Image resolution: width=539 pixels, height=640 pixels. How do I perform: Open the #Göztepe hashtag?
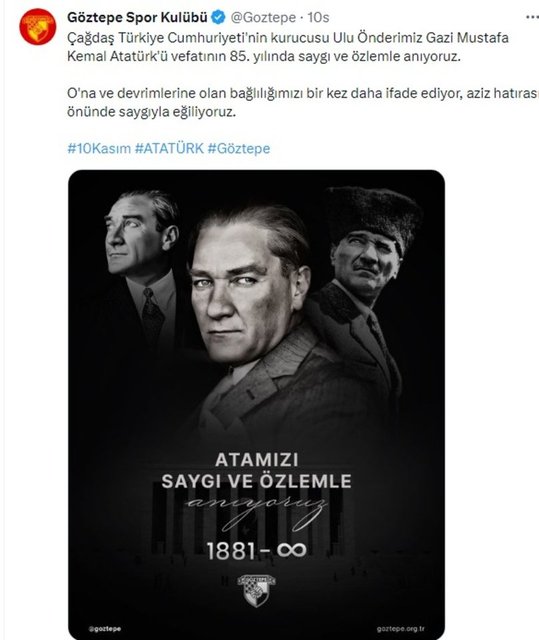point(239,148)
